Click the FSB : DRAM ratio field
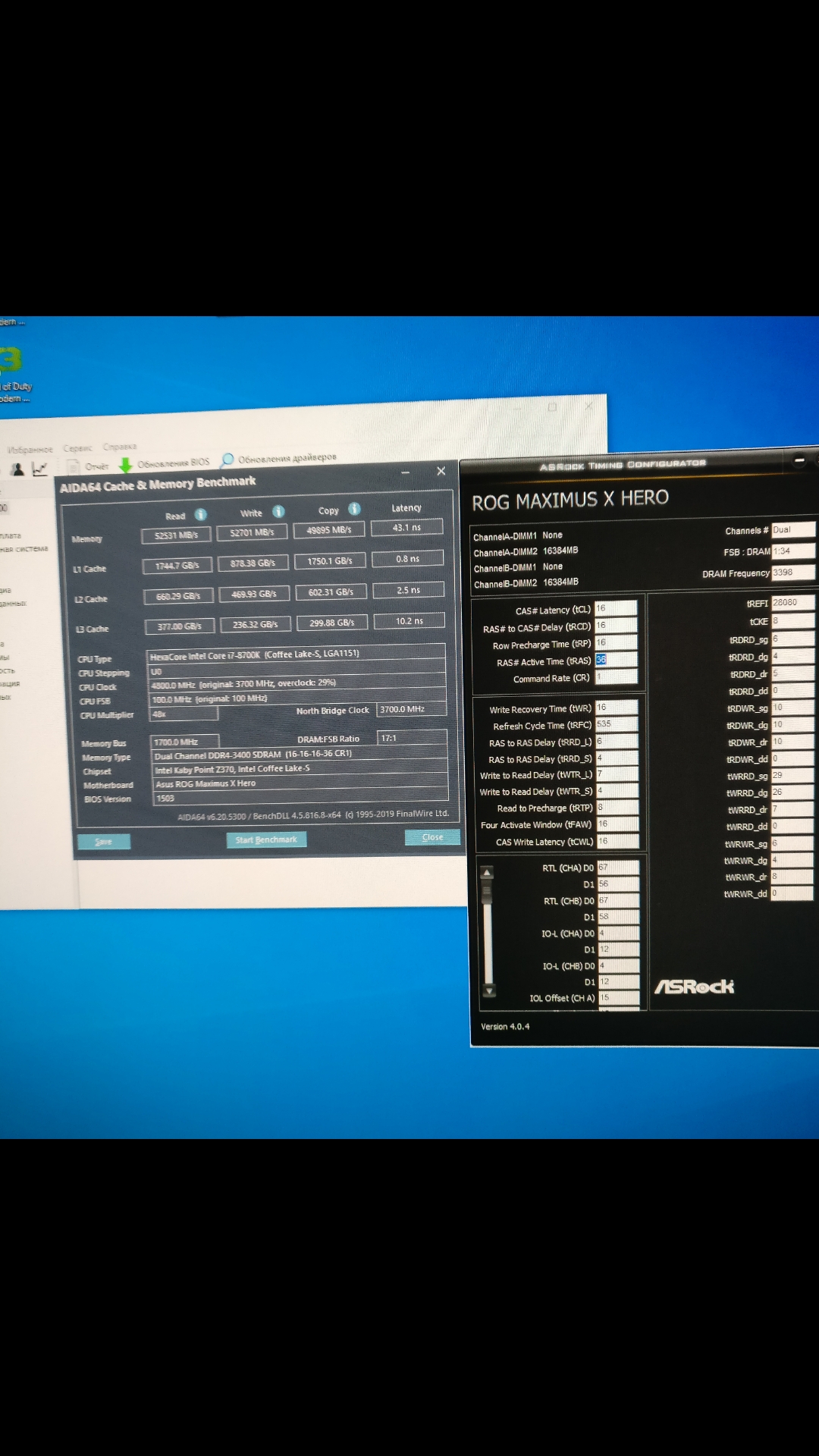Screen dimensions: 819x1456 [x=794, y=551]
